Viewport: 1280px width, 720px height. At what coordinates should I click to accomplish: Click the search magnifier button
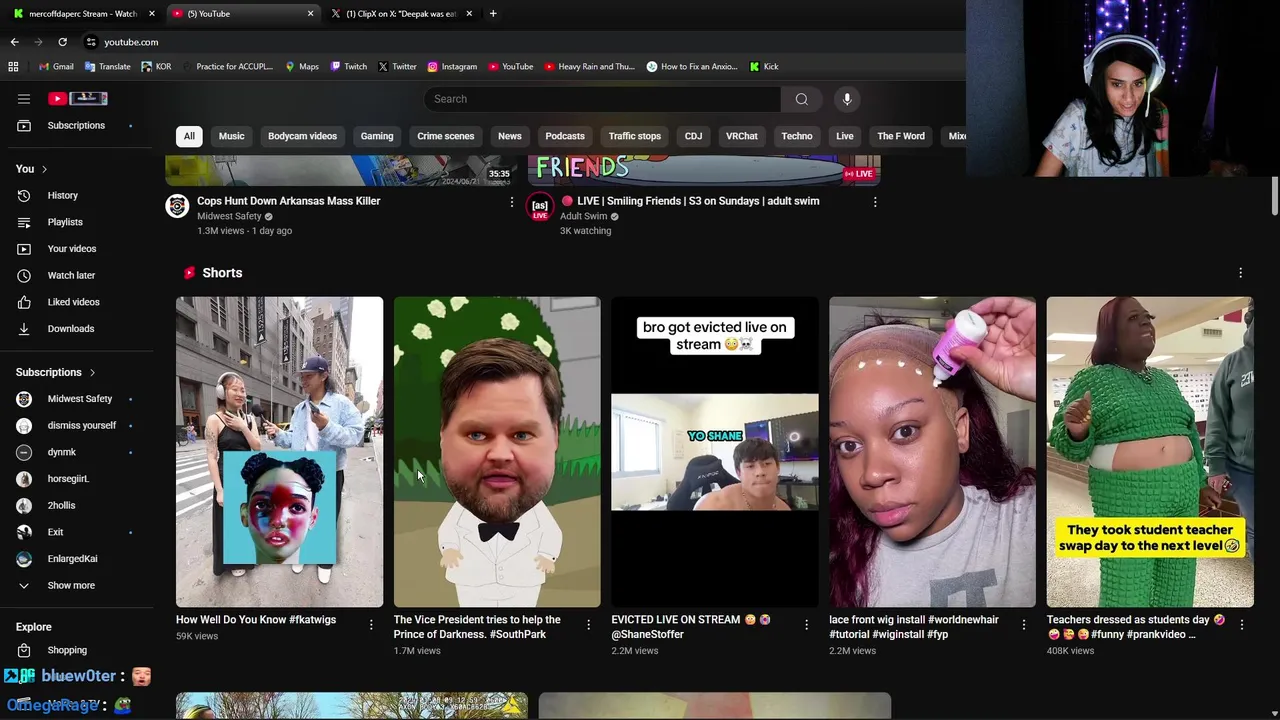[801, 99]
